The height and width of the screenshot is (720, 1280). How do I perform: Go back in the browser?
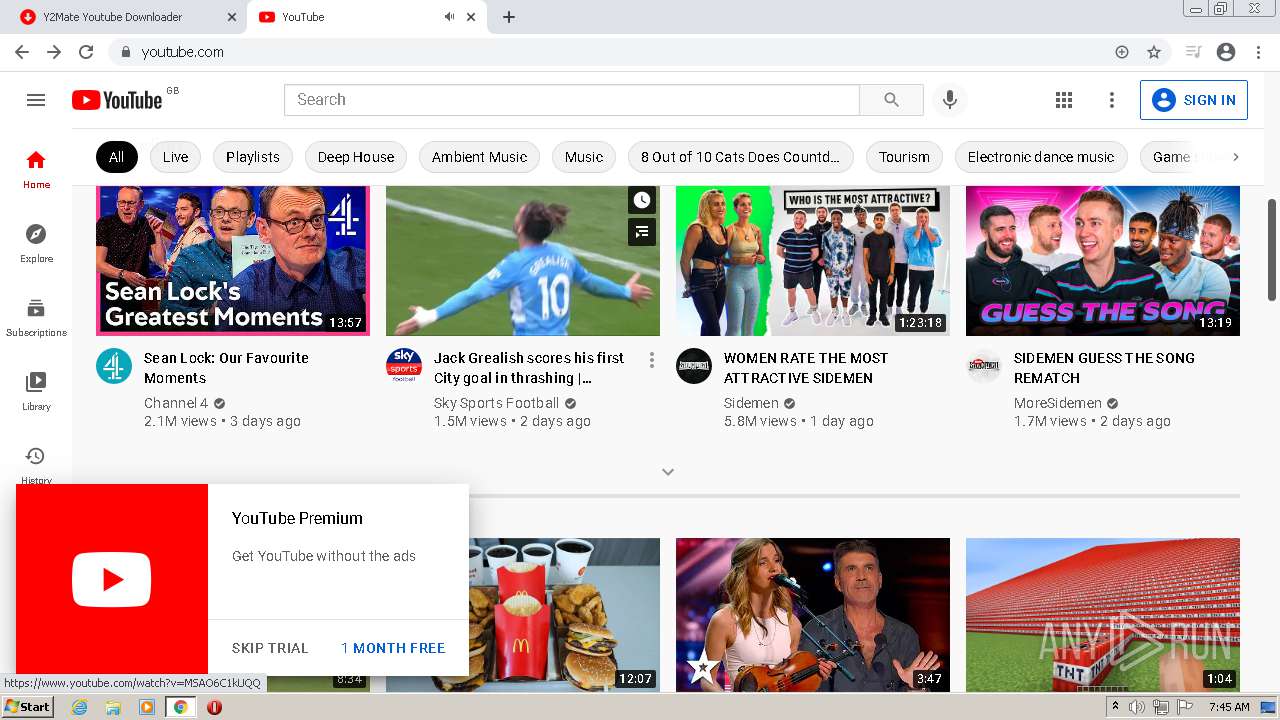[x=22, y=52]
